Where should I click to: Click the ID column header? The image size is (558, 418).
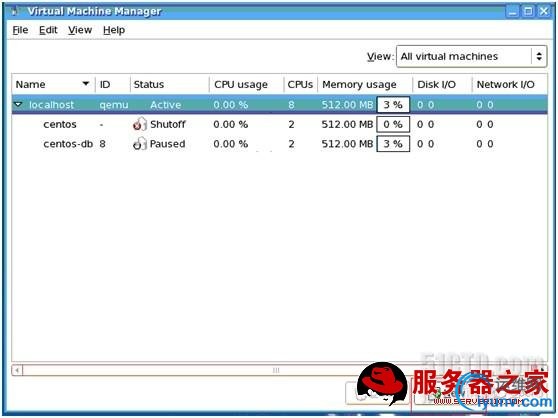pyautogui.click(x=112, y=84)
